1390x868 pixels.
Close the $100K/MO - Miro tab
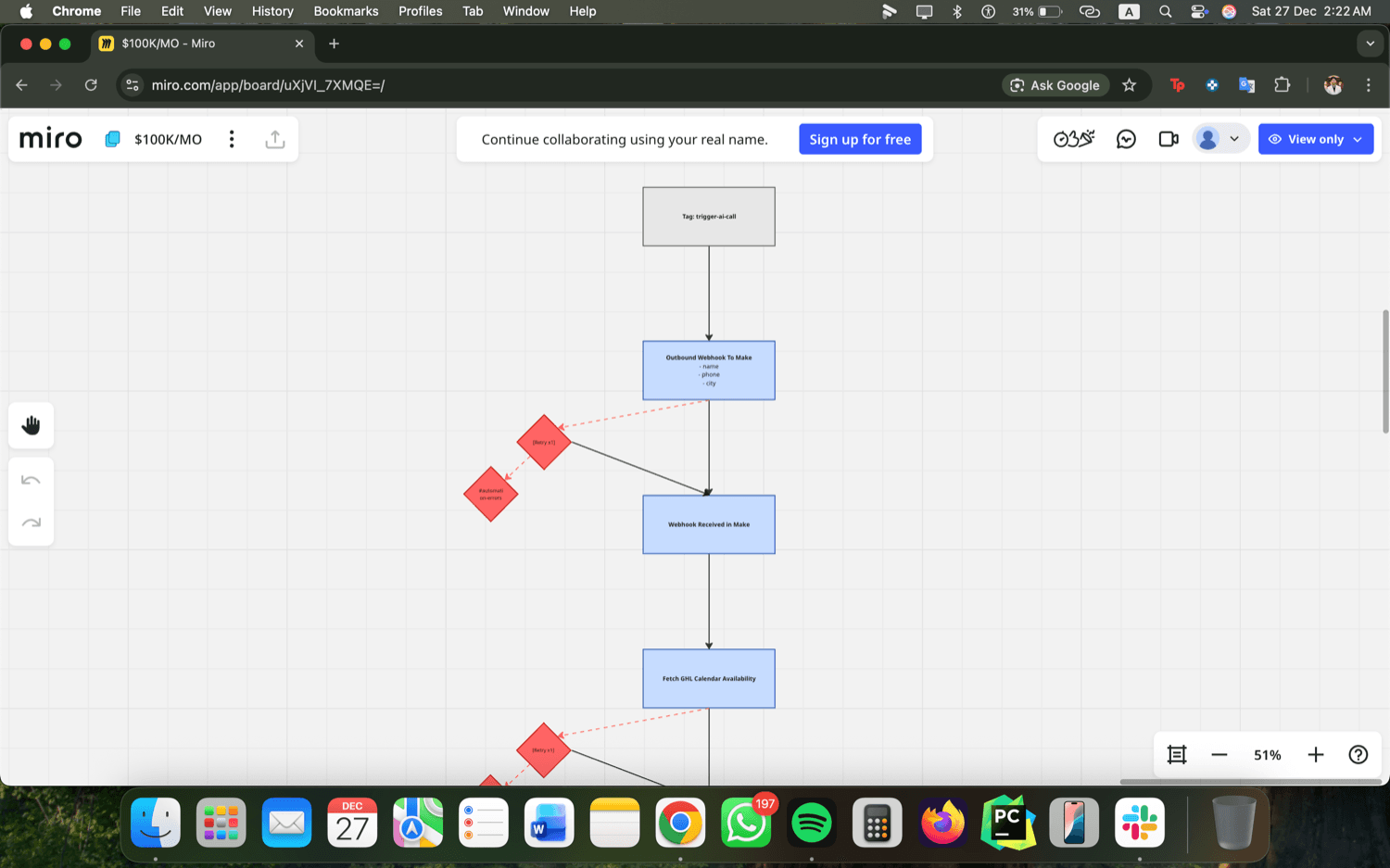[299, 44]
